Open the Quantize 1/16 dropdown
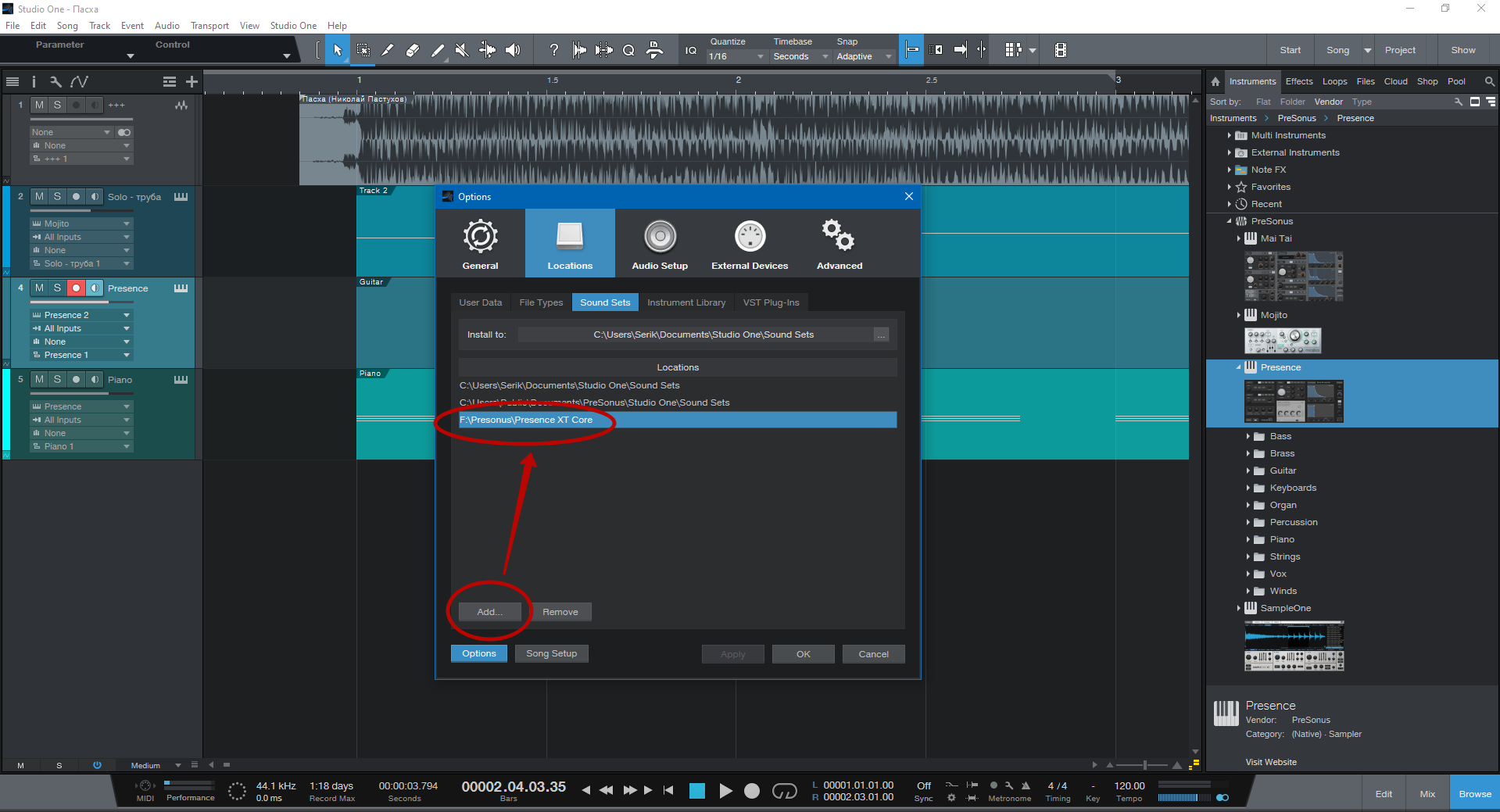The height and width of the screenshot is (812, 1500). coord(736,56)
